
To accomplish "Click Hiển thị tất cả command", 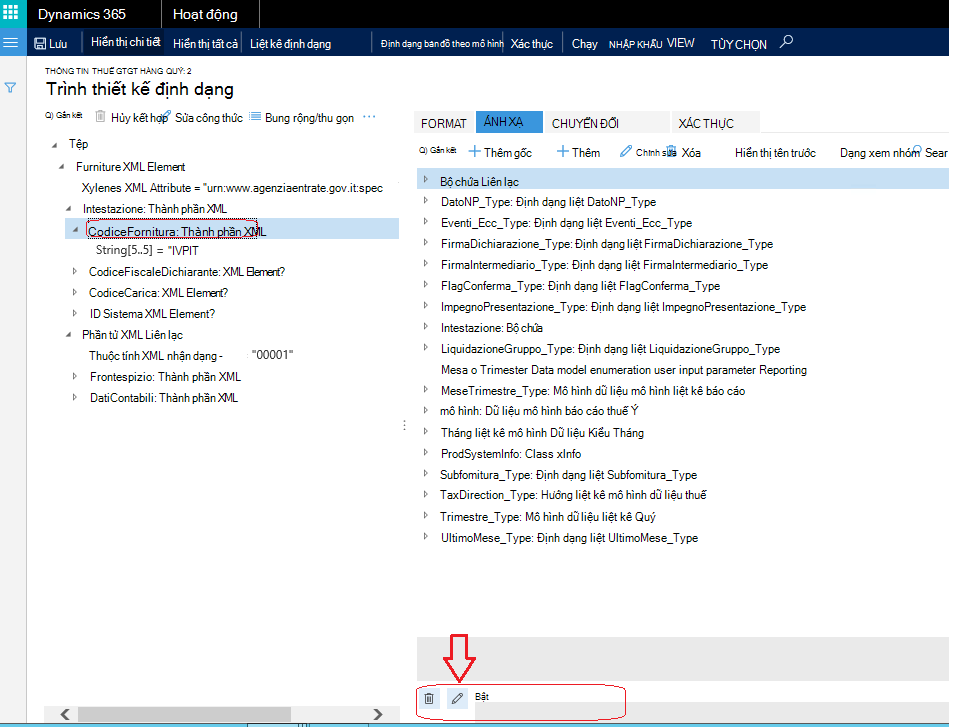I will pos(205,43).
